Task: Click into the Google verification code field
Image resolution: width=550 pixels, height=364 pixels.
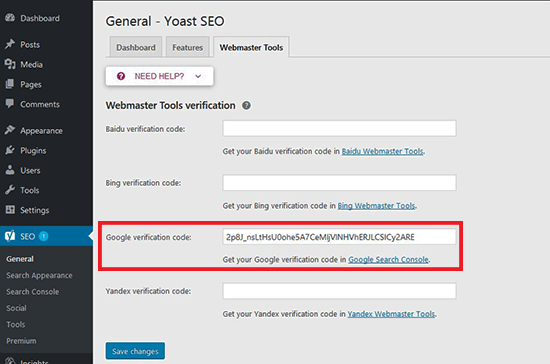Action: point(339,237)
